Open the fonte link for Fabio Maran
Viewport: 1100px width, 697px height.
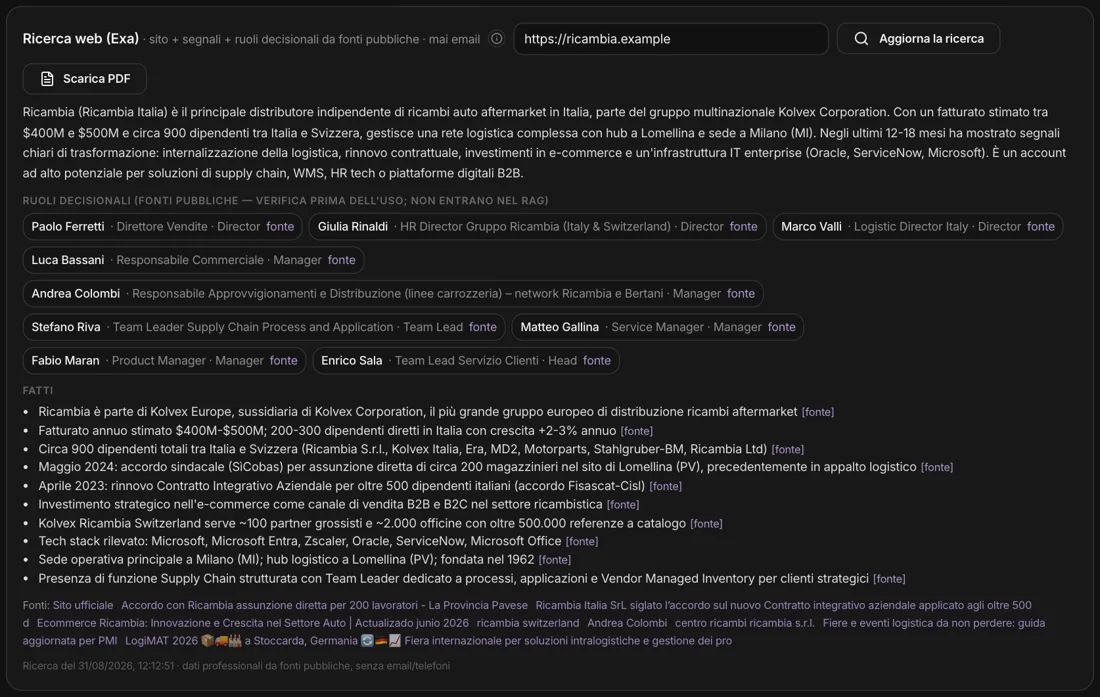(x=283, y=361)
